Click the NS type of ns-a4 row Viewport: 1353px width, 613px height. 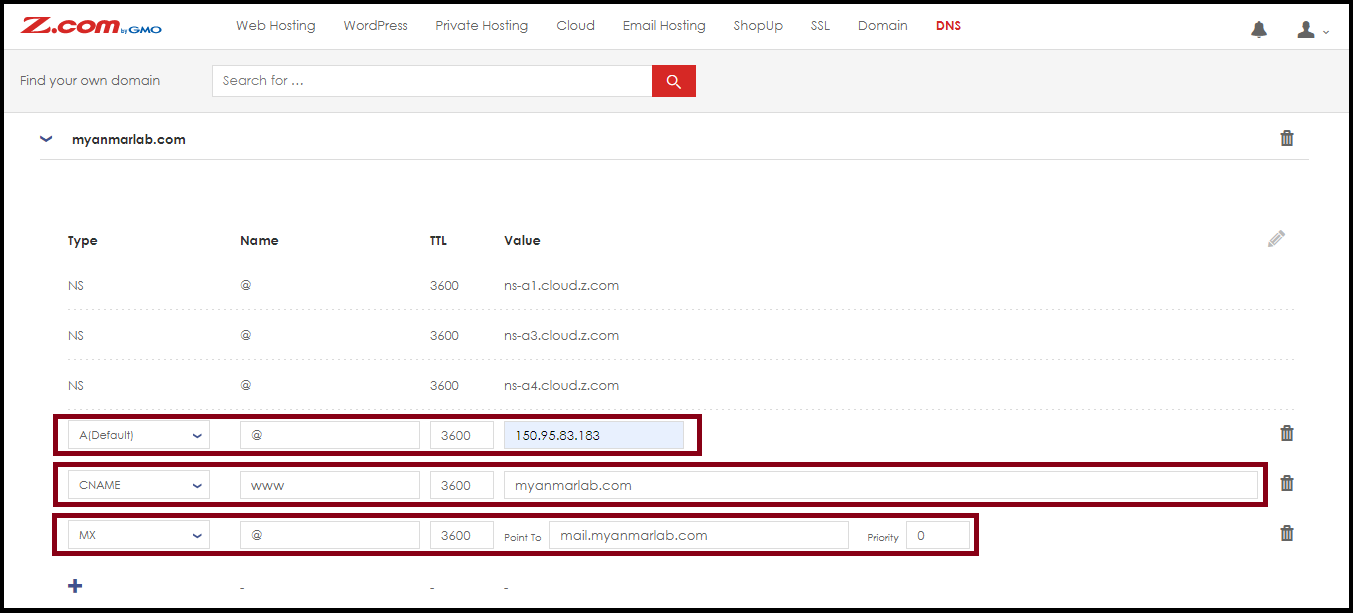coord(76,385)
